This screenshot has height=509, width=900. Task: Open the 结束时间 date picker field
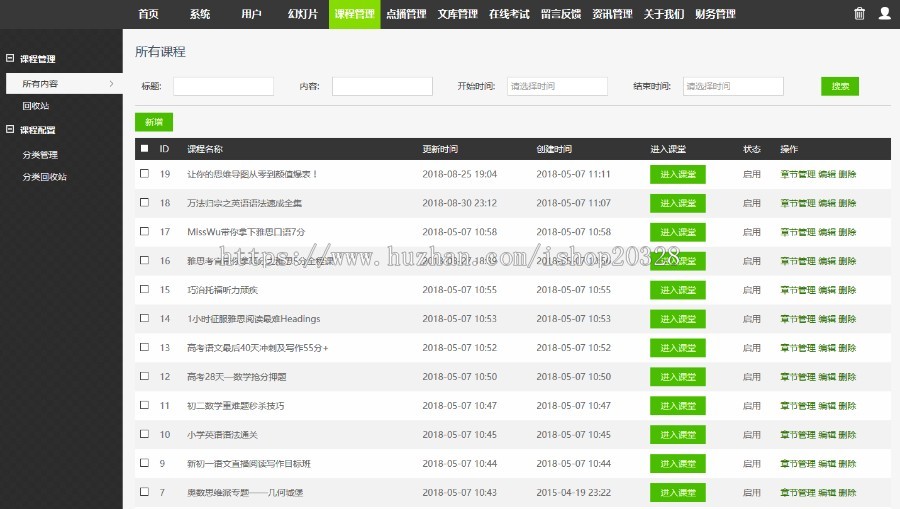733,86
